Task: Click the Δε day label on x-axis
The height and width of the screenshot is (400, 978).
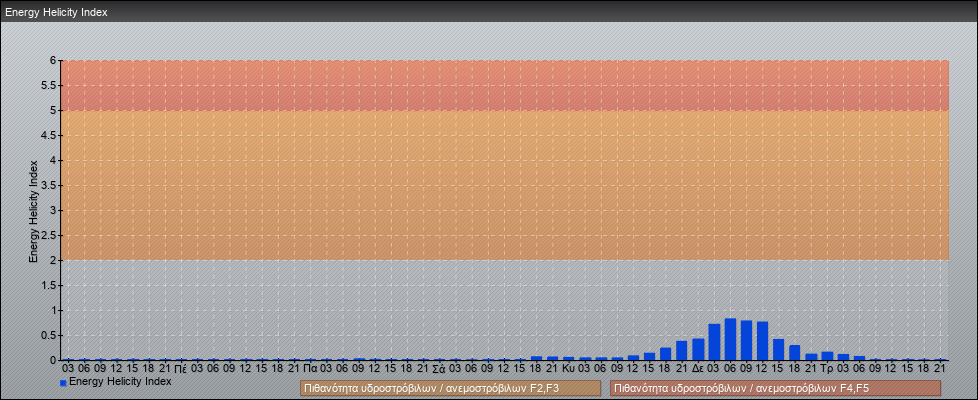Action: 697,368
